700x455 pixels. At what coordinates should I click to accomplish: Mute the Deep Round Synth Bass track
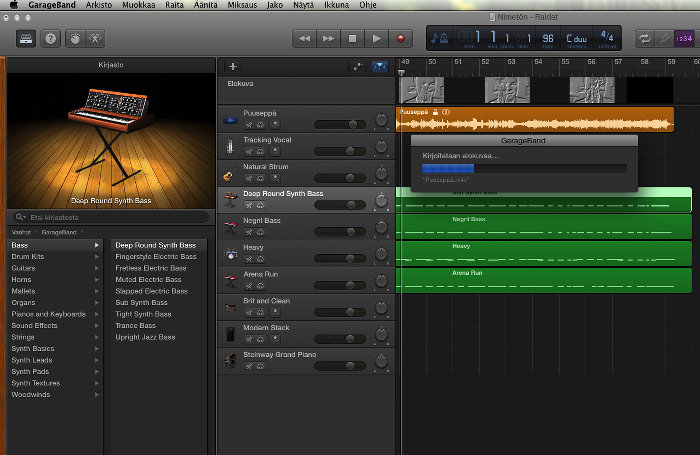(x=249, y=205)
